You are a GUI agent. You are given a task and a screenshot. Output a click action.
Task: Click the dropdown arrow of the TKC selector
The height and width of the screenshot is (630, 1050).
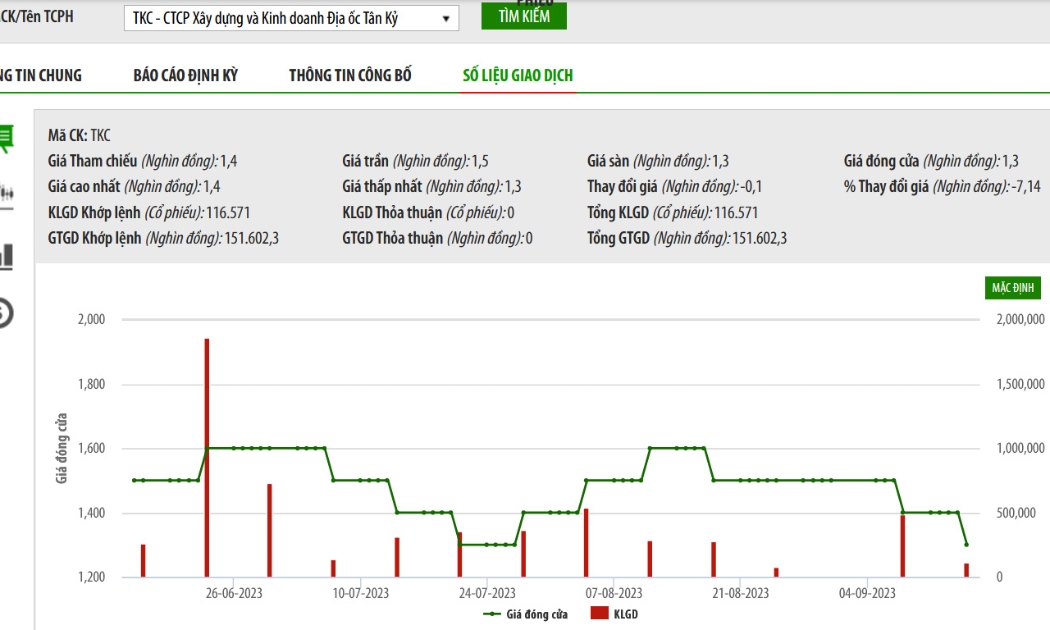pyautogui.click(x=446, y=19)
